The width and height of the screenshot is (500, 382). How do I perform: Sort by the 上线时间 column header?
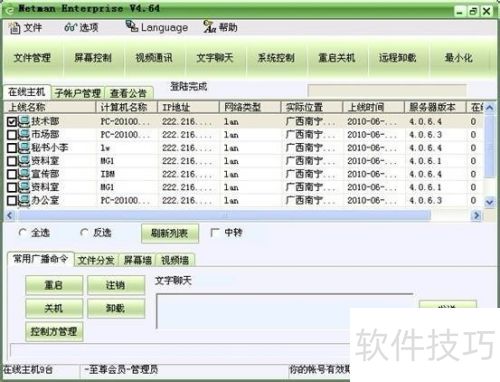(x=373, y=107)
